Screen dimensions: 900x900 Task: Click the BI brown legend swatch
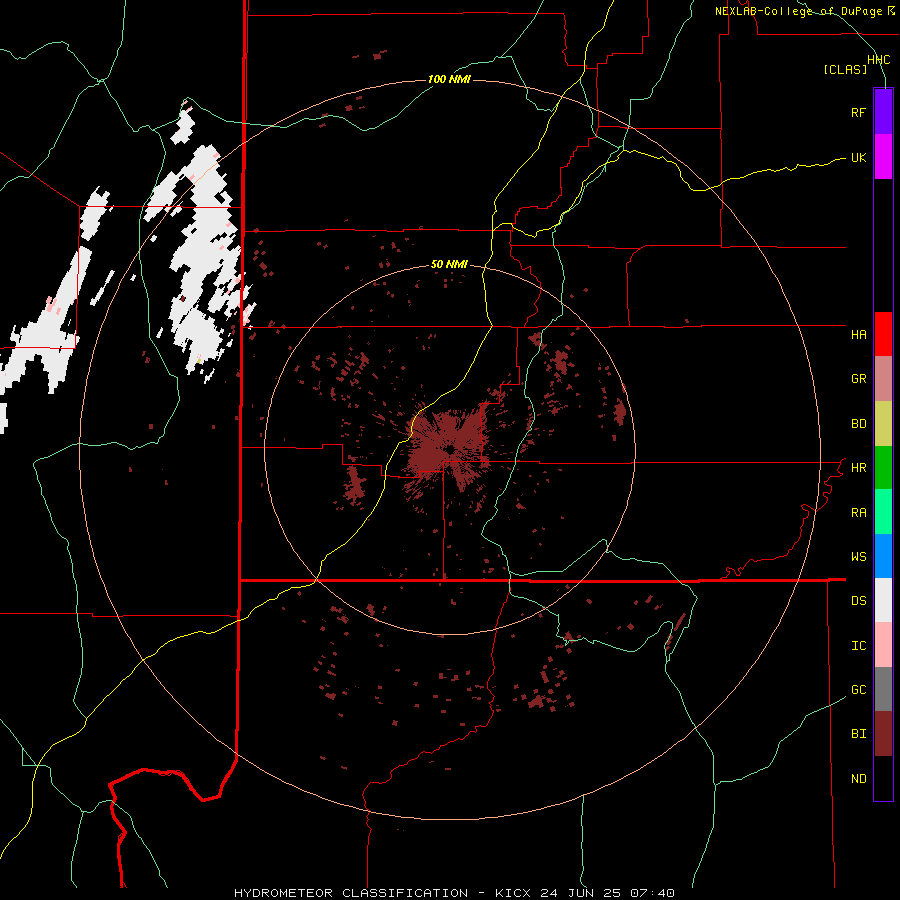[x=883, y=734]
